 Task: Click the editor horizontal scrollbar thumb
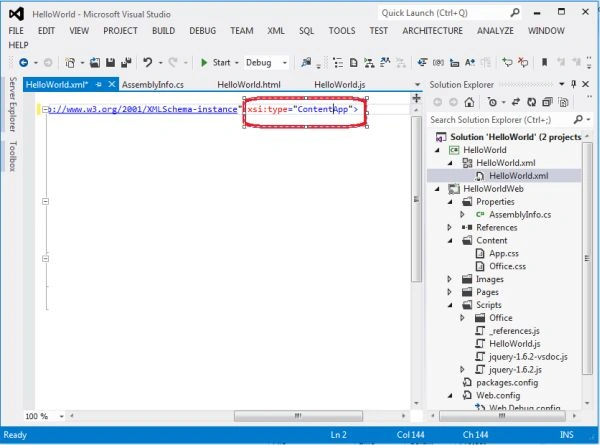[x=298, y=416]
